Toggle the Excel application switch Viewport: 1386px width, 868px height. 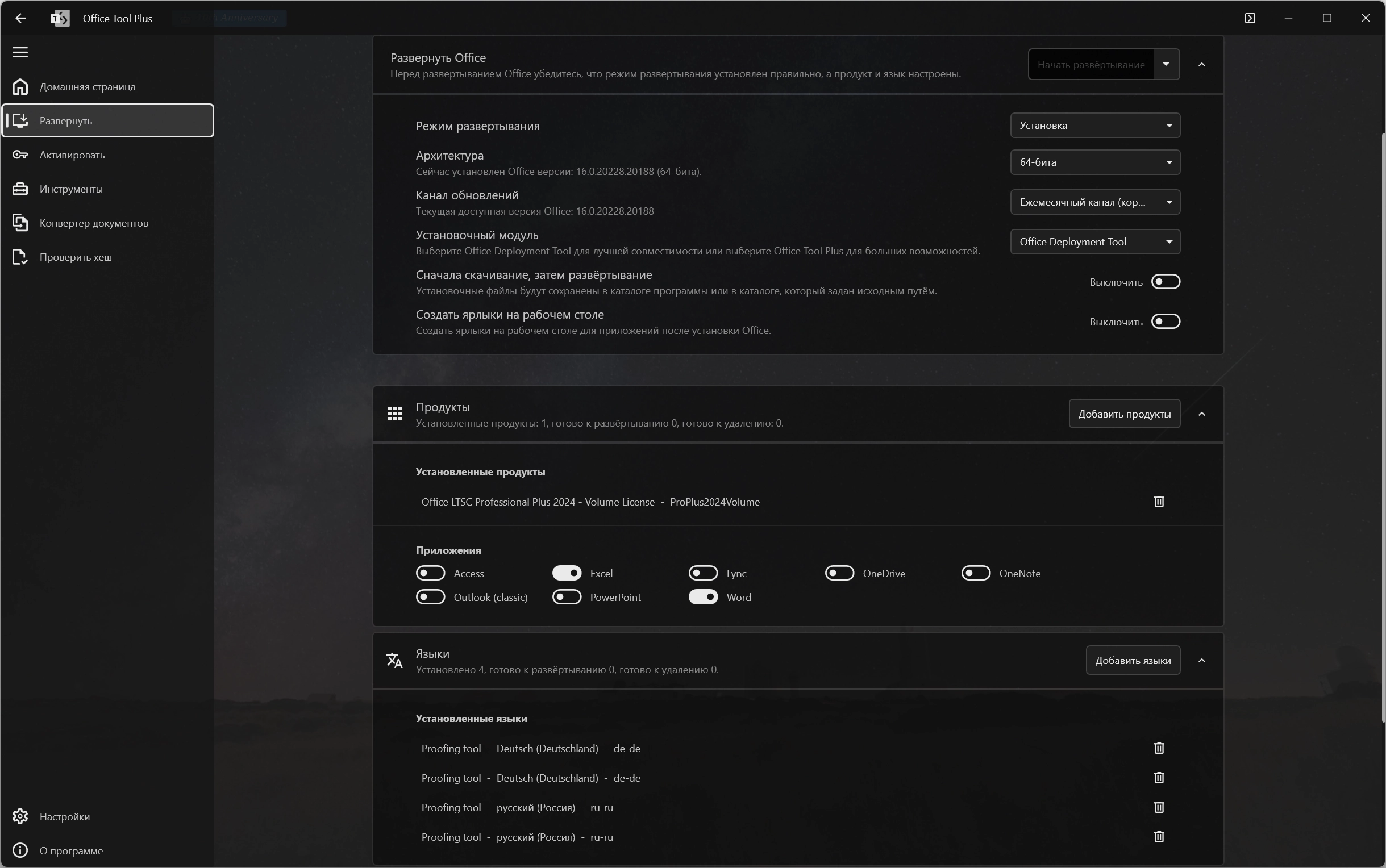(567, 573)
